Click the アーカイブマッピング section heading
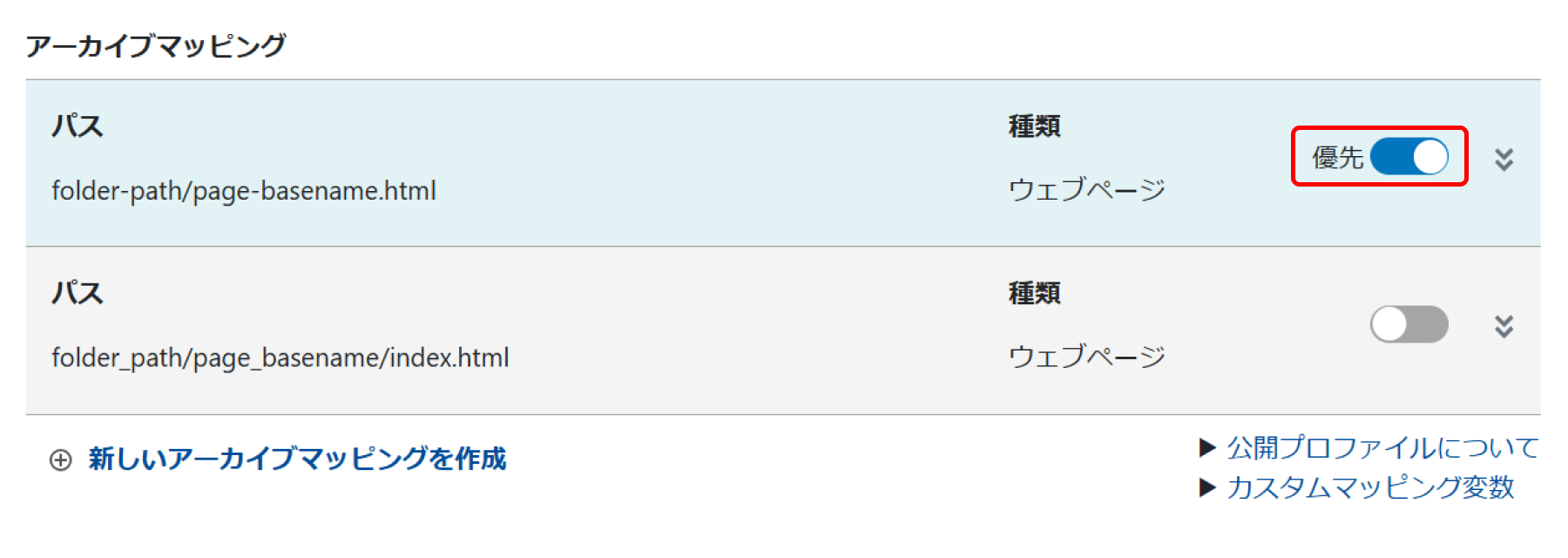 click(x=156, y=45)
